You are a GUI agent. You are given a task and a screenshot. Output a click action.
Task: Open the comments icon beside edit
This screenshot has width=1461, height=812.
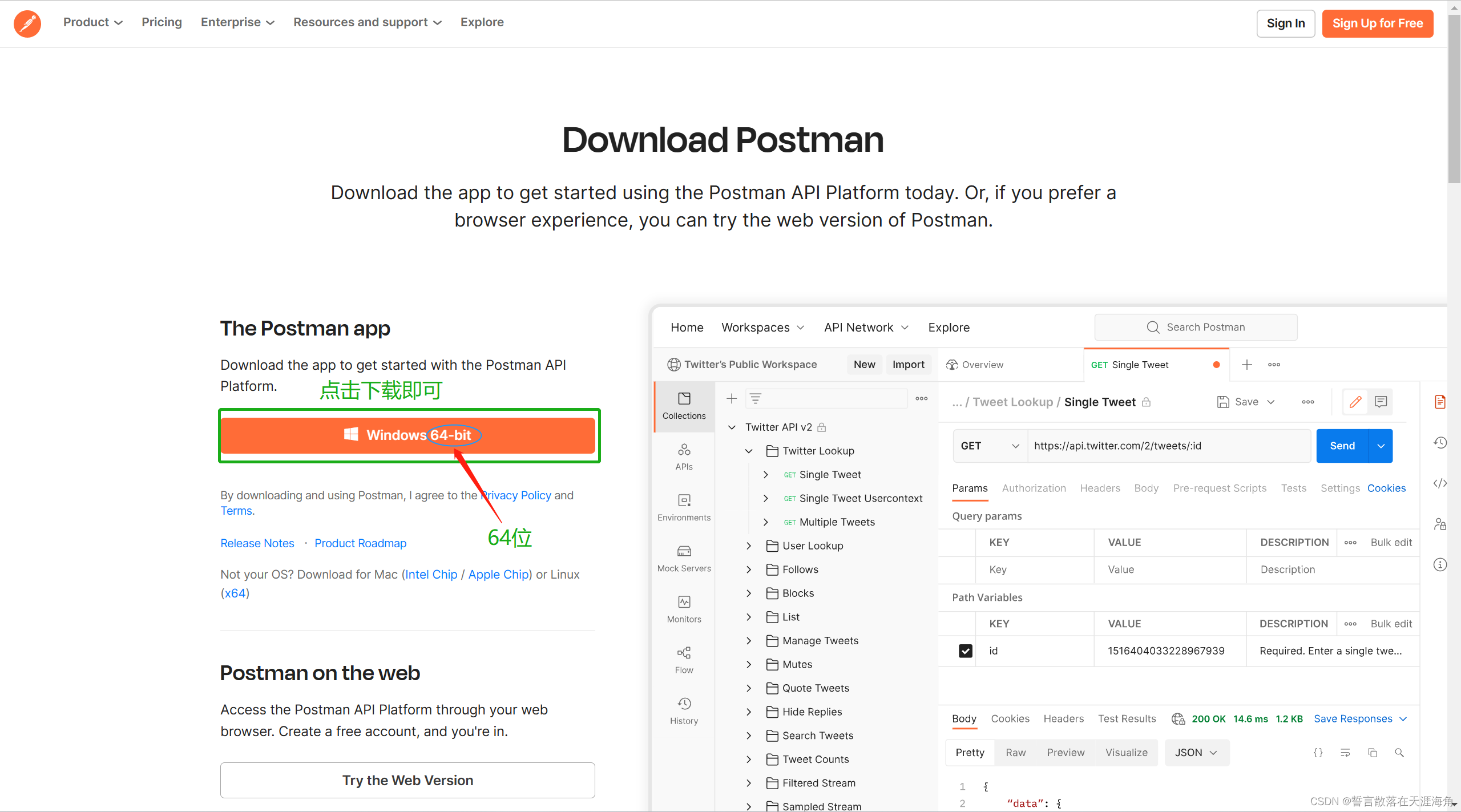1381,402
